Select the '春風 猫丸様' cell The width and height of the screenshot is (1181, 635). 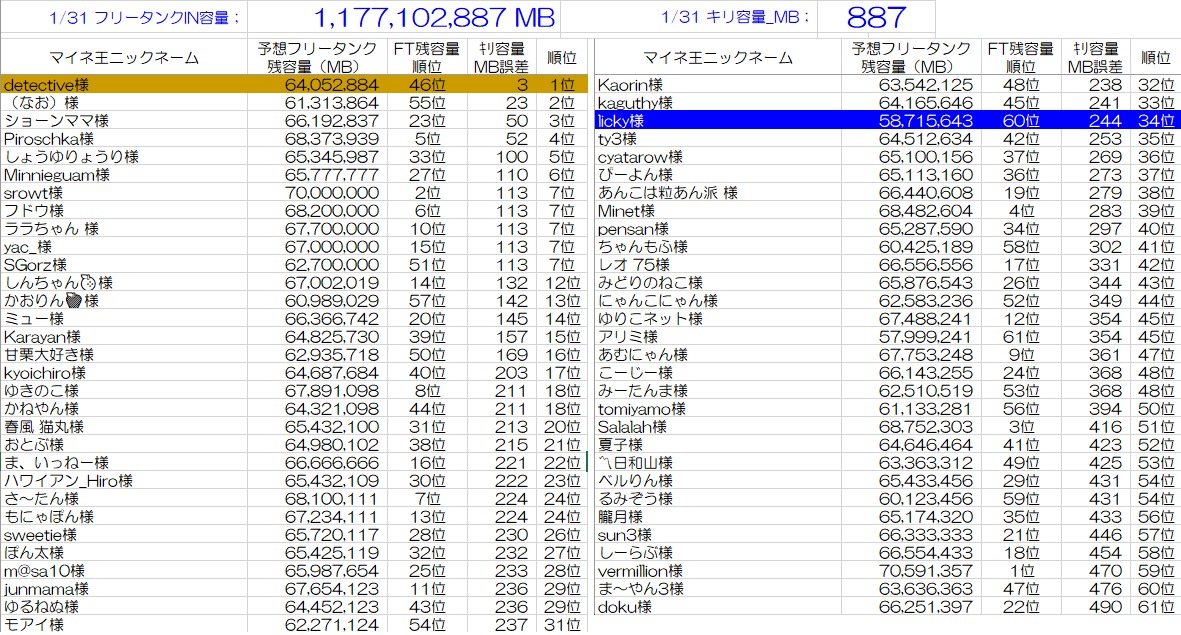click(x=124, y=427)
